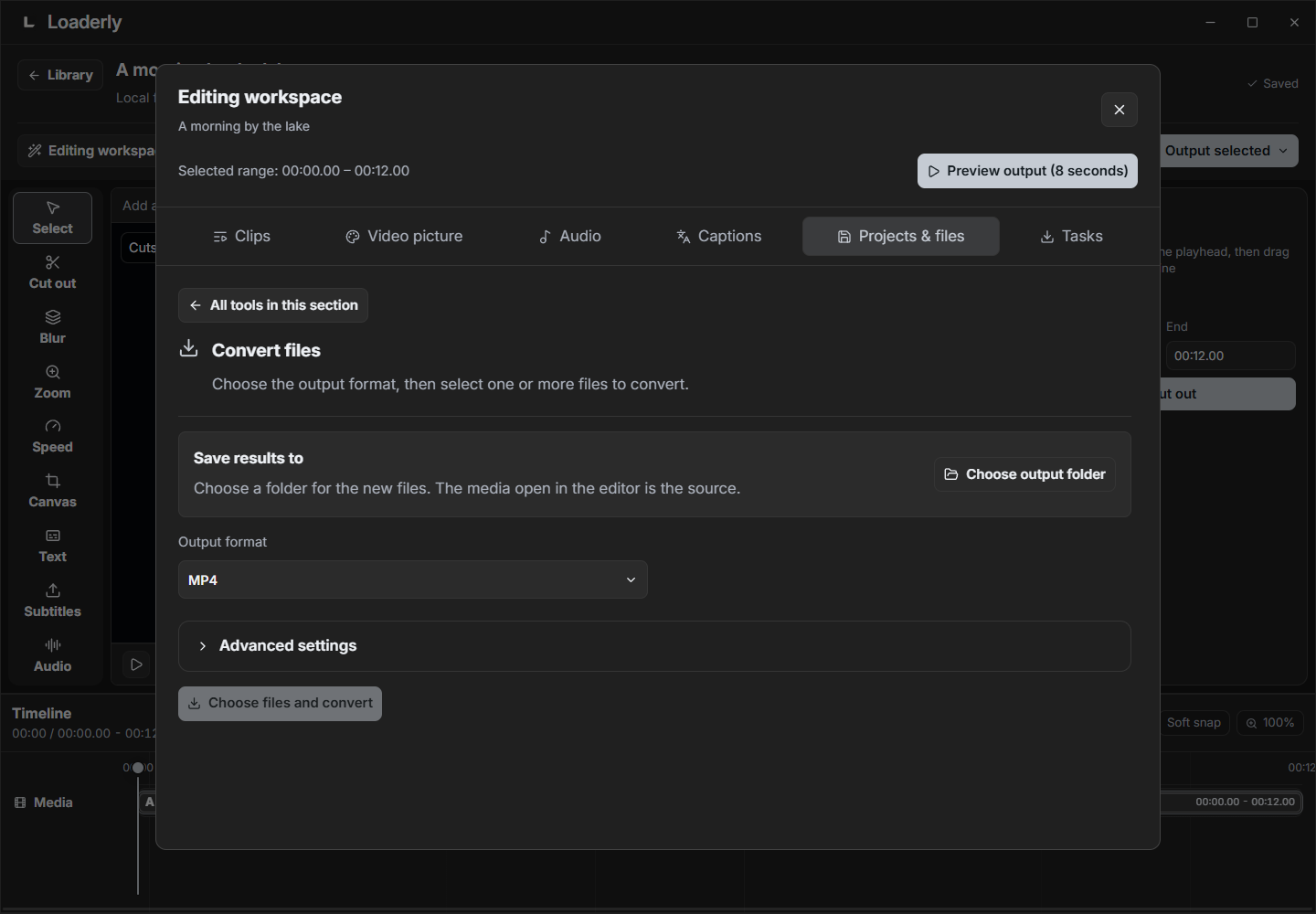Activate the Zoom magnifier tool

tap(52, 382)
